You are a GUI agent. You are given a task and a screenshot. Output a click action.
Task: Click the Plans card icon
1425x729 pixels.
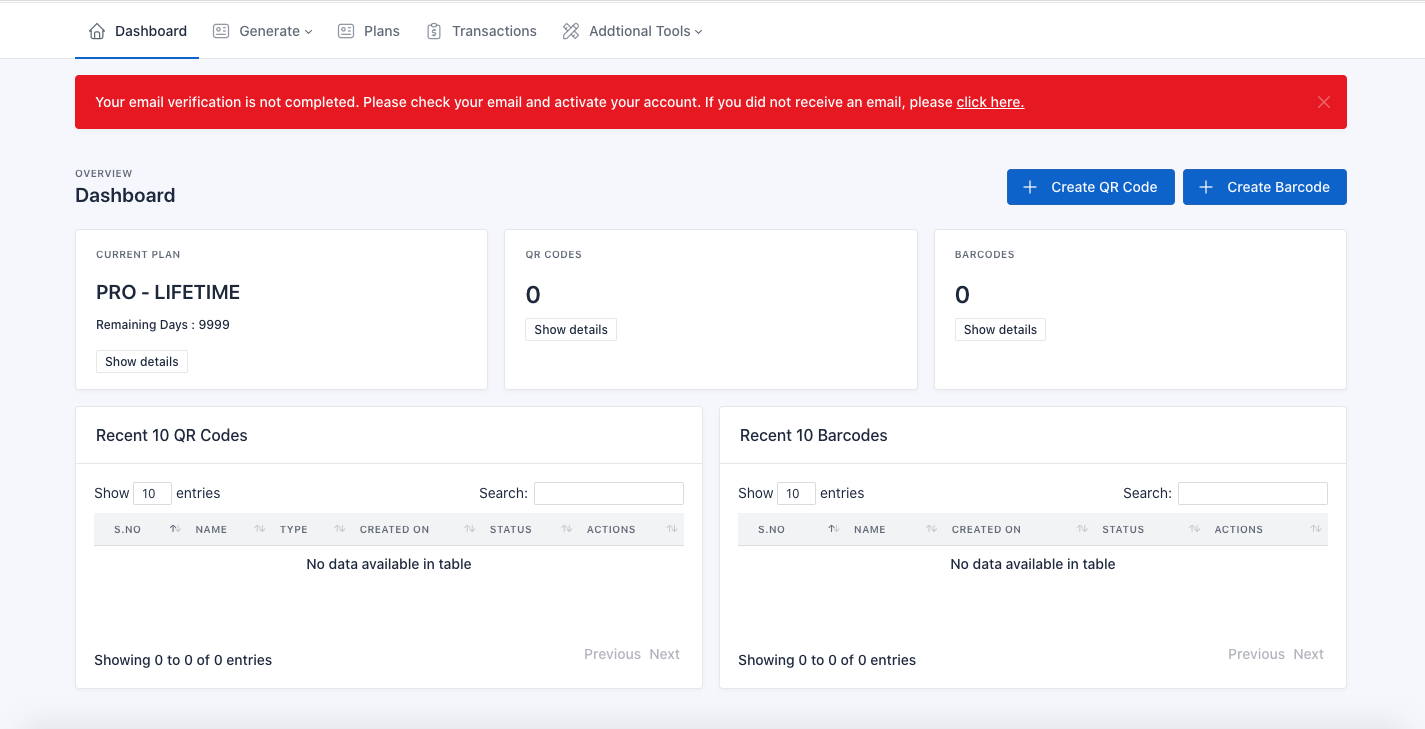346,31
